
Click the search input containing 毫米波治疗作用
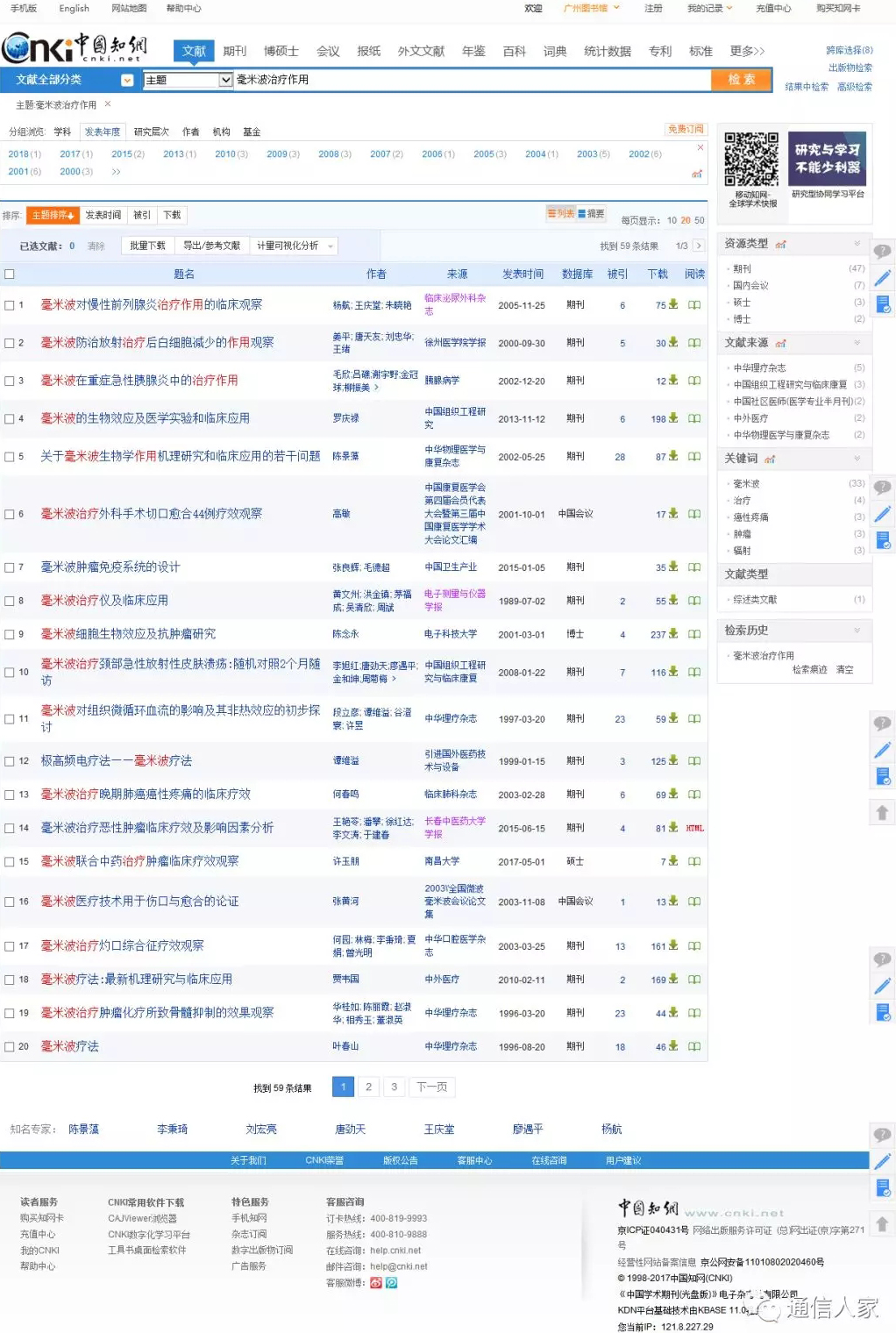click(x=472, y=80)
